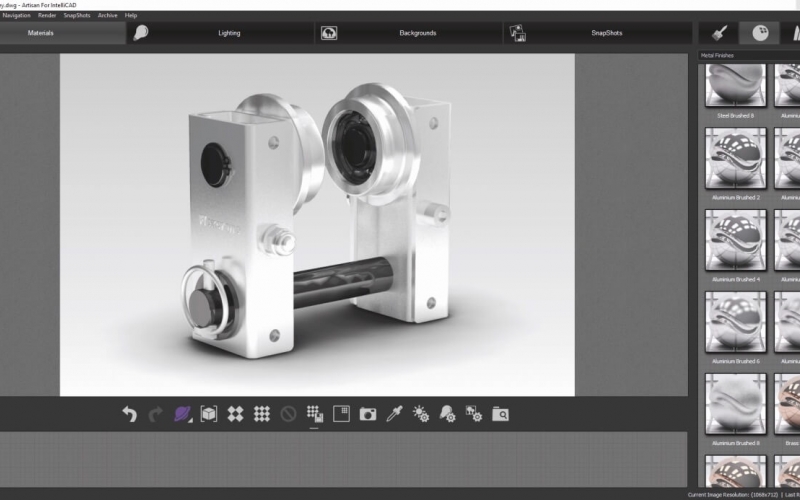Open the Archive menu
The width and height of the screenshot is (800, 500).
click(107, 15)
